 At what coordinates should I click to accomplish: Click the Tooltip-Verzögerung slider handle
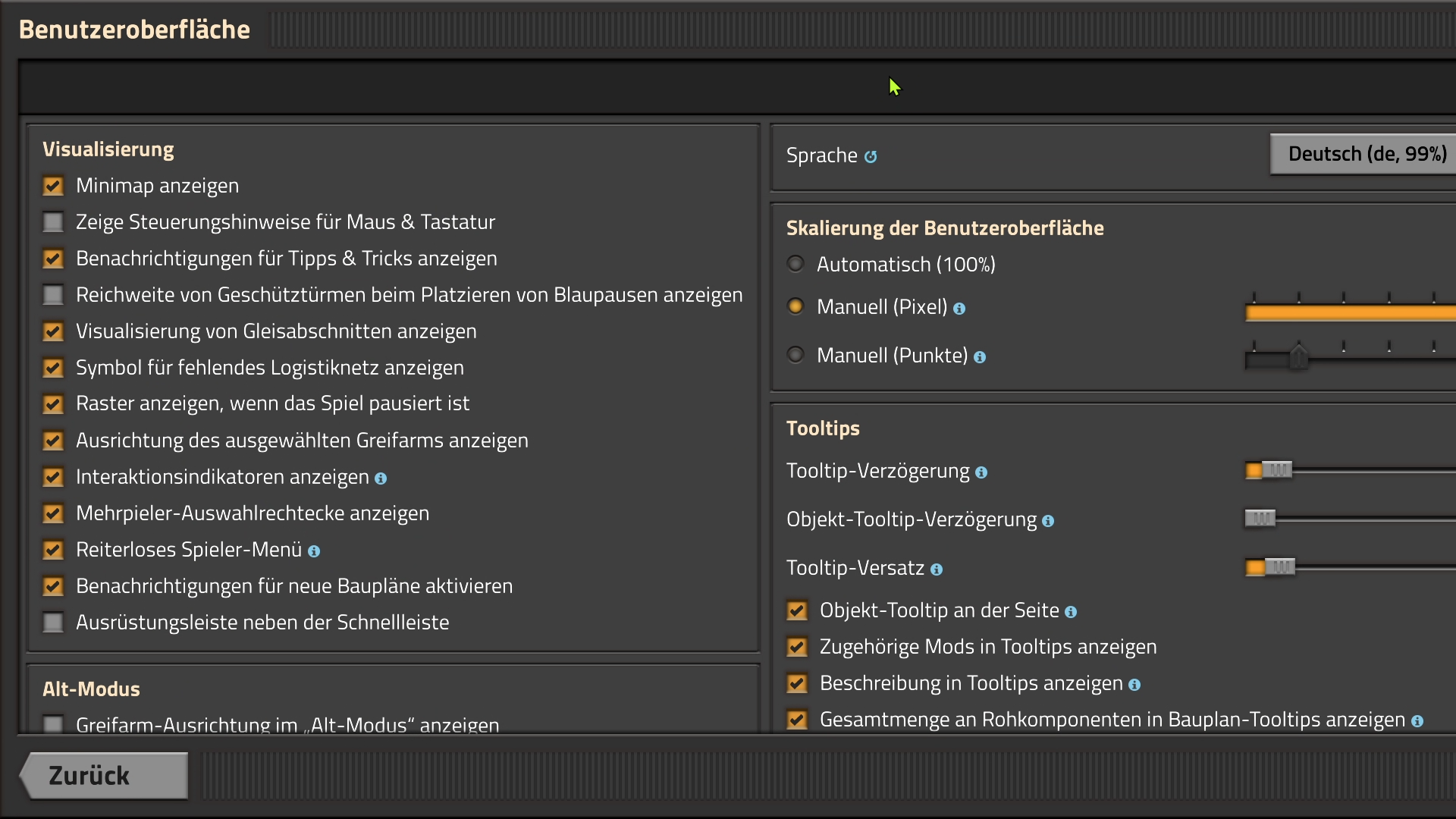click(x=1277, y=470)
